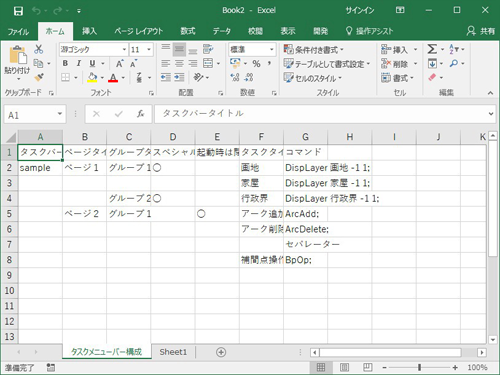This screenshot has height=375, width=500.
Task: Switch to the データ tab
Action: tap(222, 31)
